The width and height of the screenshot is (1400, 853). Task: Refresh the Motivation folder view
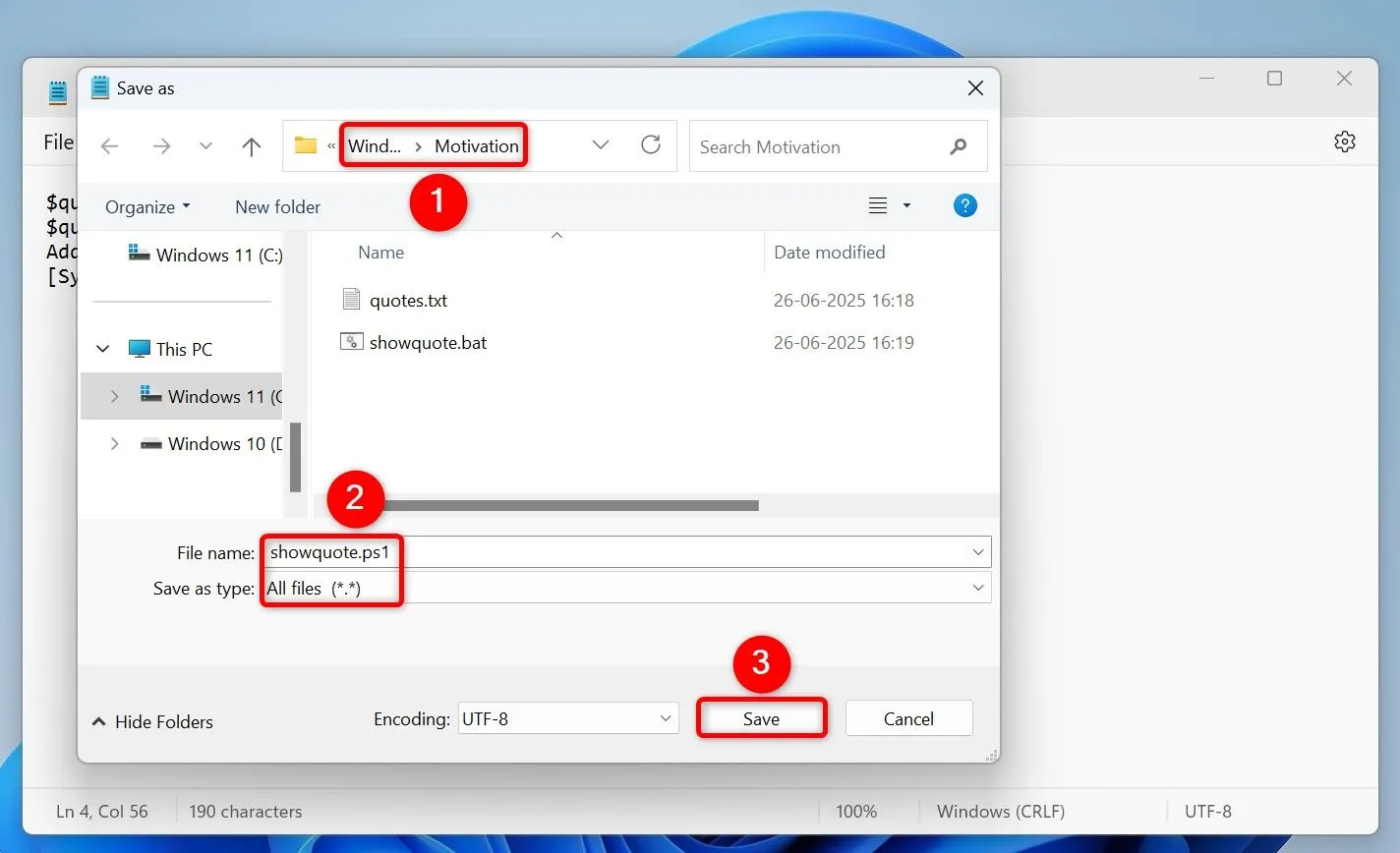(650, 145)
